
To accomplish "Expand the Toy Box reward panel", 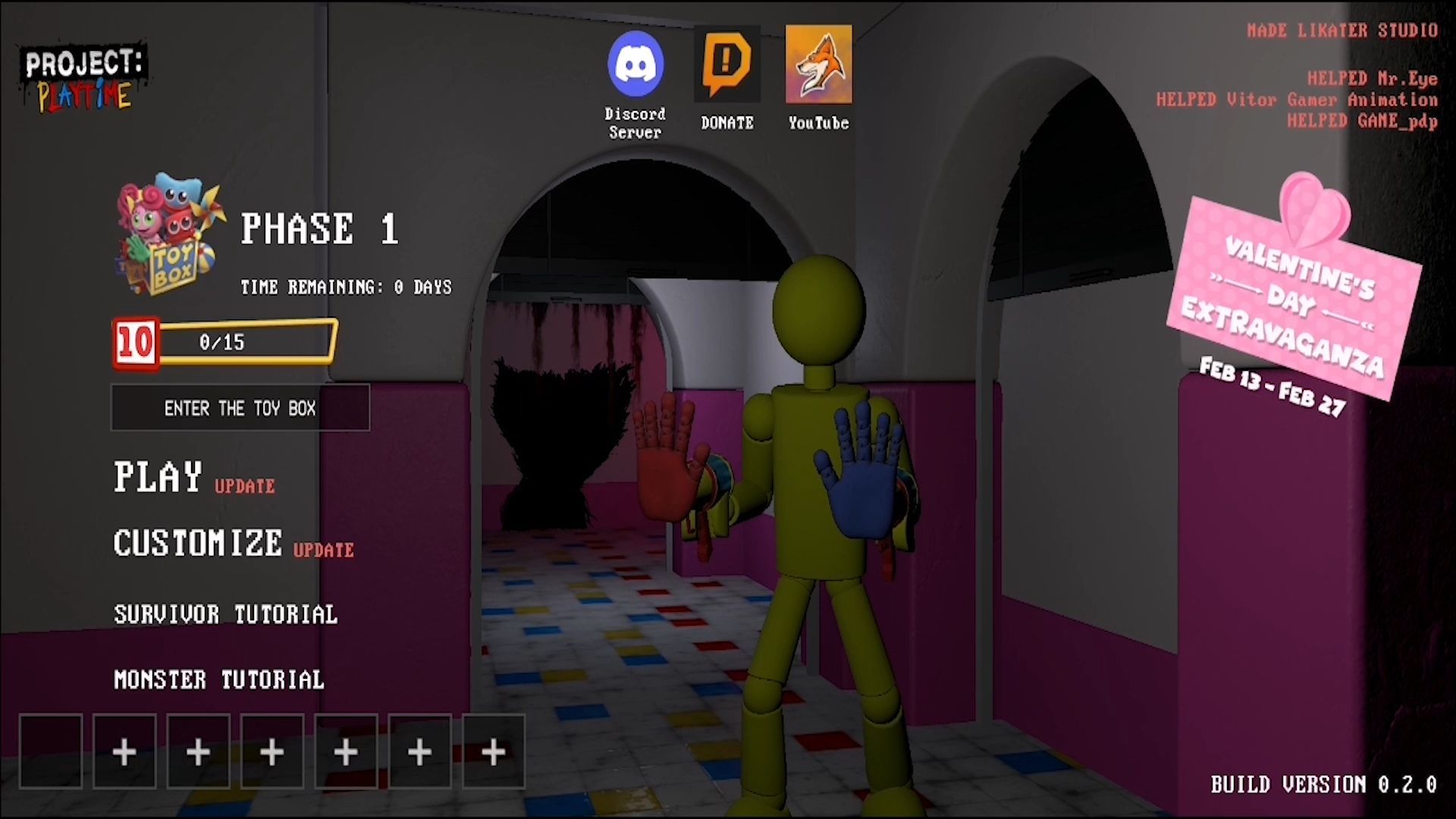I will coord(241,407).
